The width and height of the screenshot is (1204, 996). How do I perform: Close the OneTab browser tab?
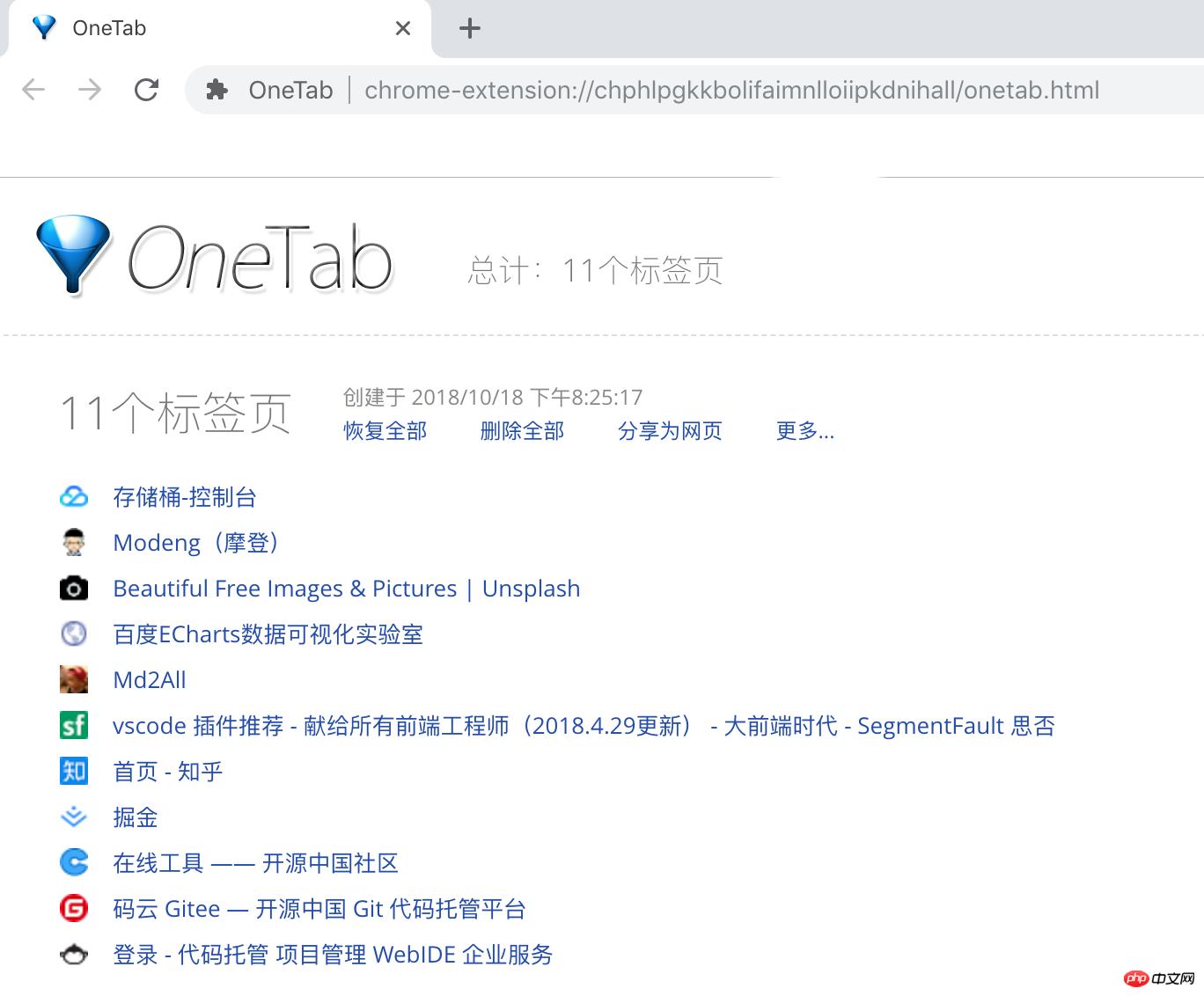[x=403, y=28]
